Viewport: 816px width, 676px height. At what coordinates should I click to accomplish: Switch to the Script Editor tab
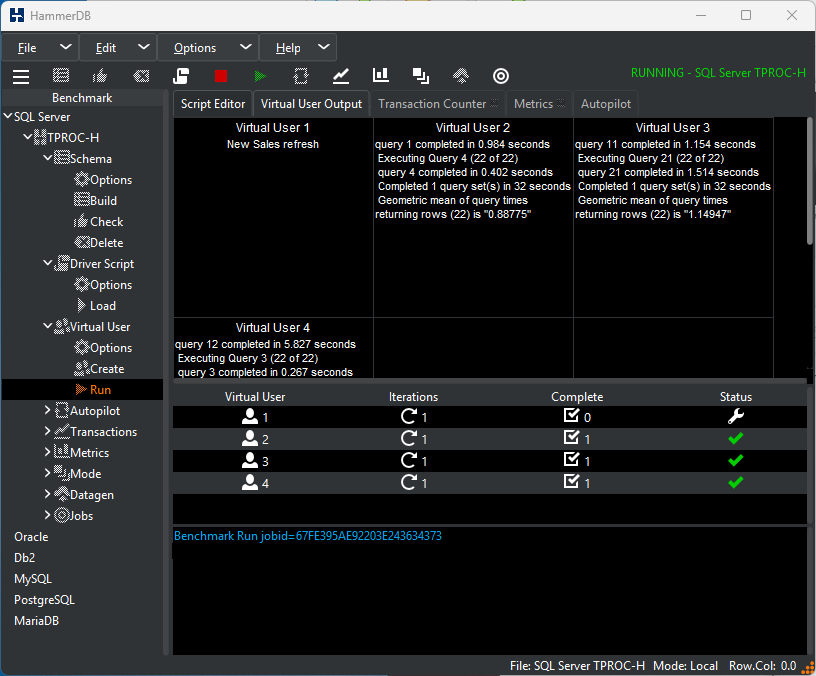(213, 104)
